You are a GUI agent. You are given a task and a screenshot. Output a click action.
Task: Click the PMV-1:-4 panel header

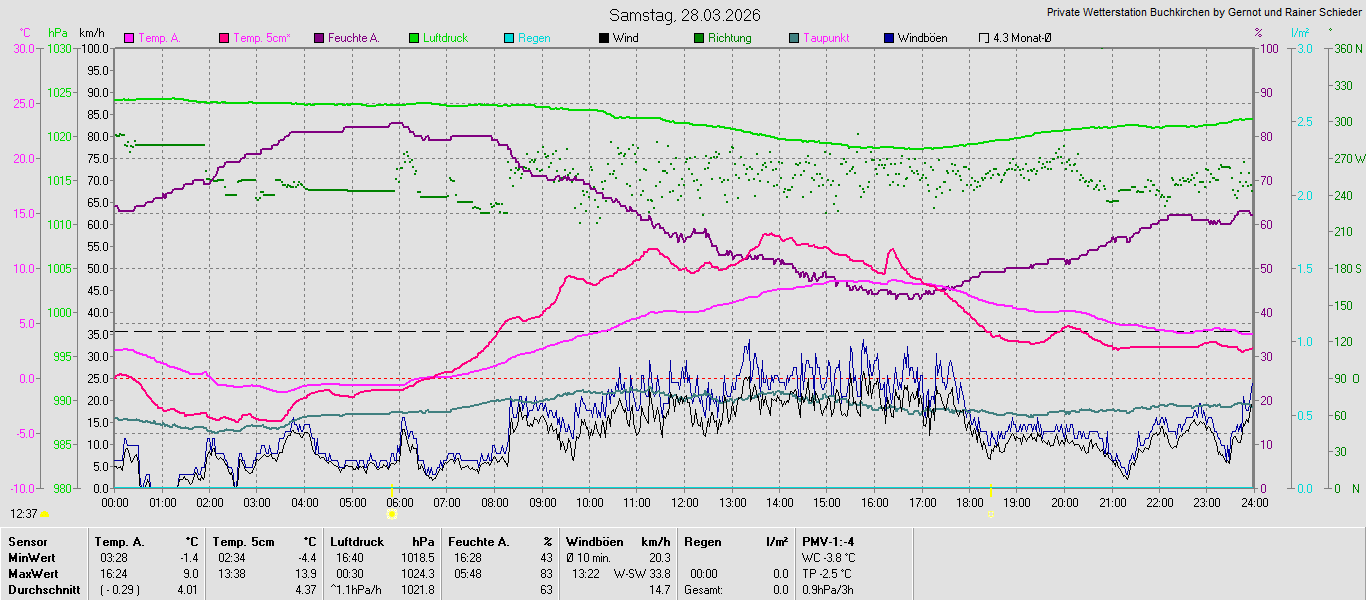point(828,541)
